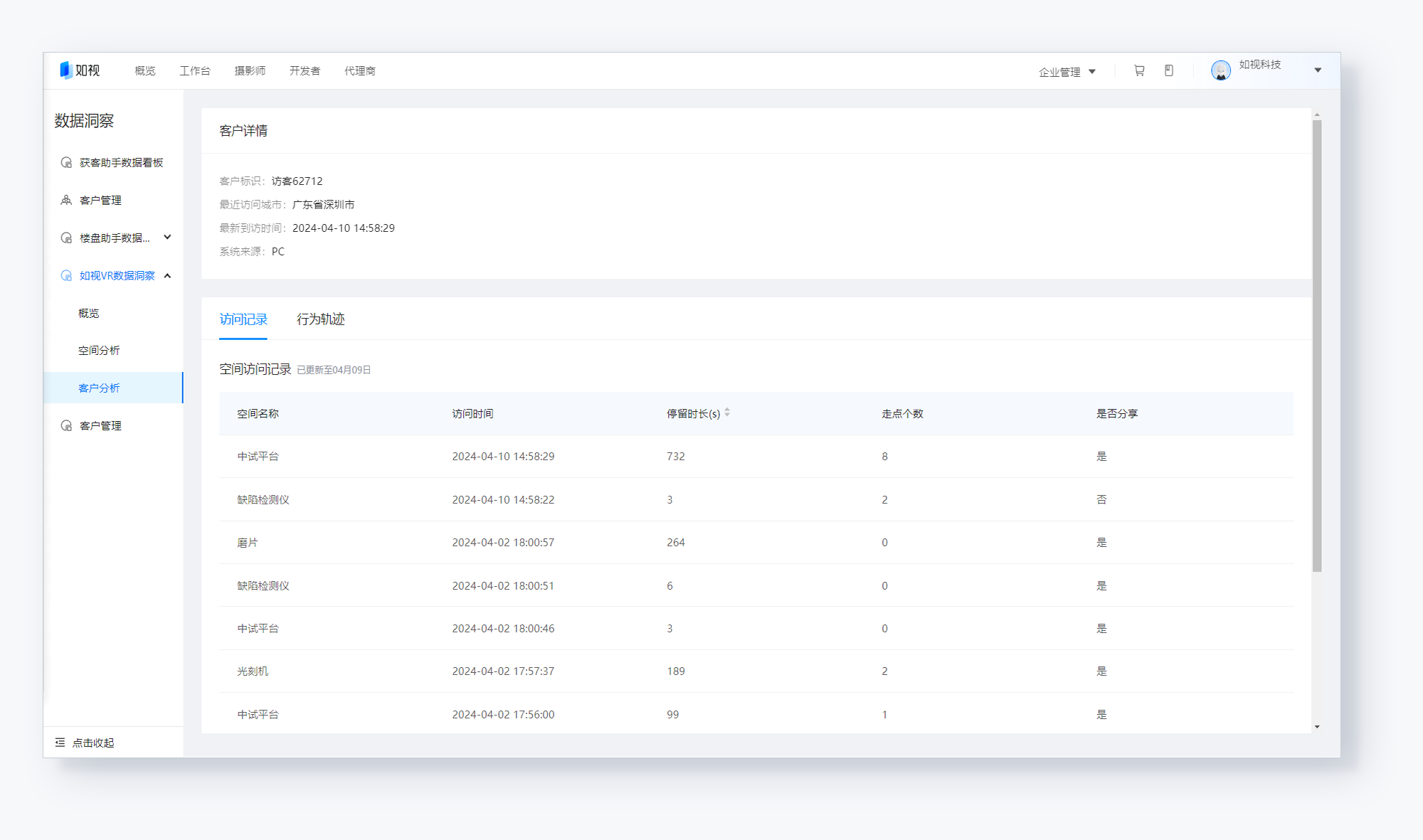Sort by 停留时长(s) sort arrows
Screen dimensions: 1423x840
point(727,413)
